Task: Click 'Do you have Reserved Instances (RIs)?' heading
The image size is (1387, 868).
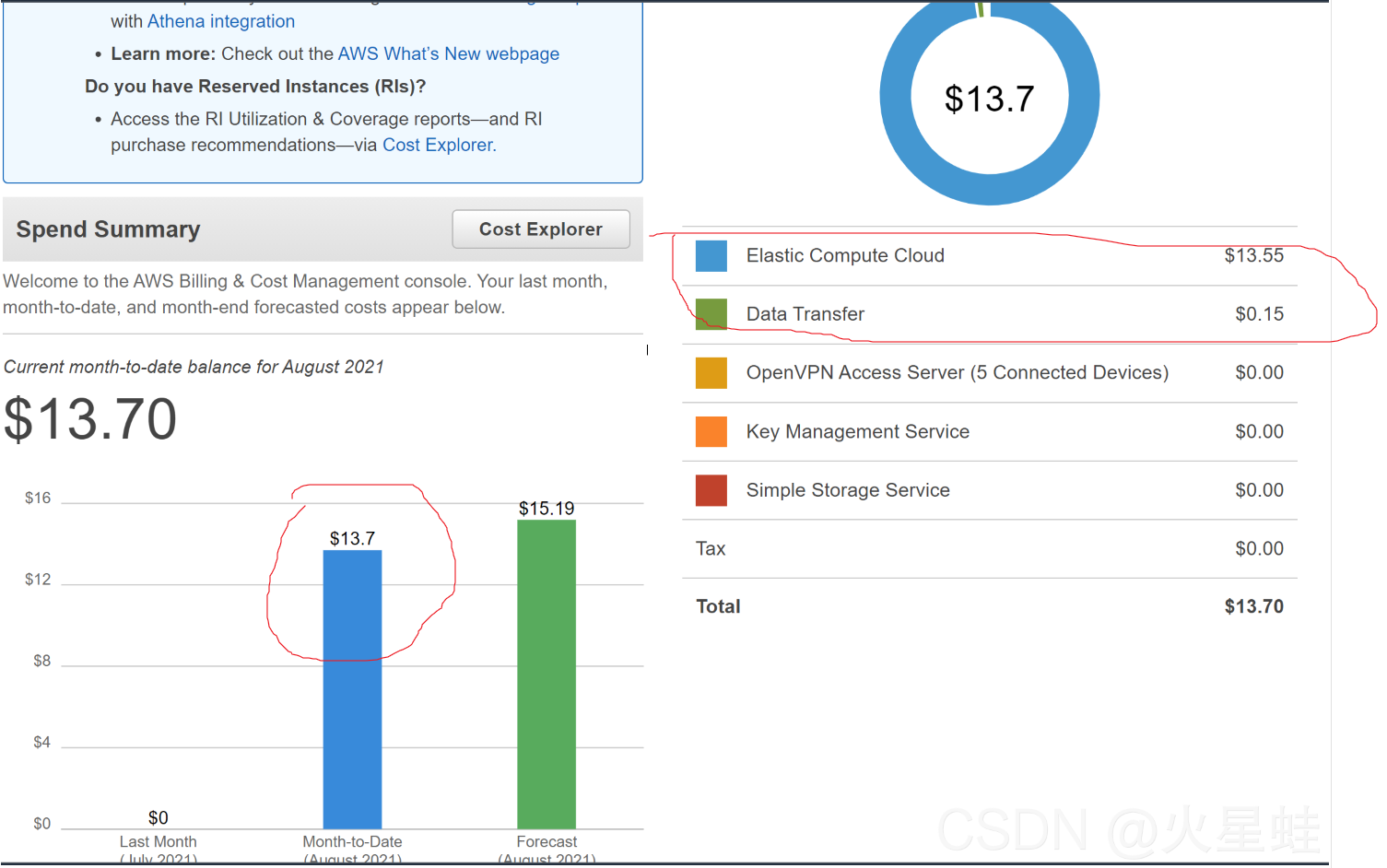Action: [255, 87]
